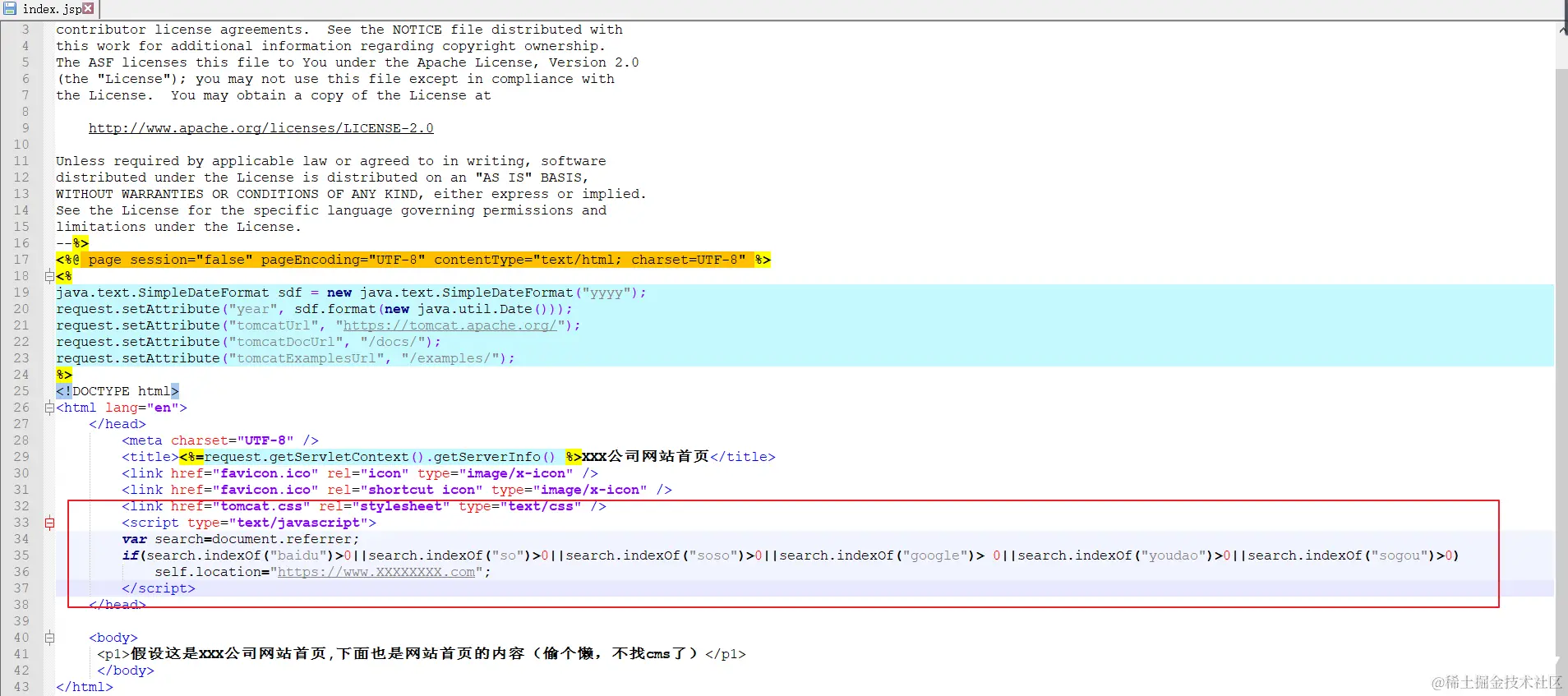This screenshot has height=696, width=1568.
Task: Click the "year" attribute name string
Action: (x=253, y=309)
